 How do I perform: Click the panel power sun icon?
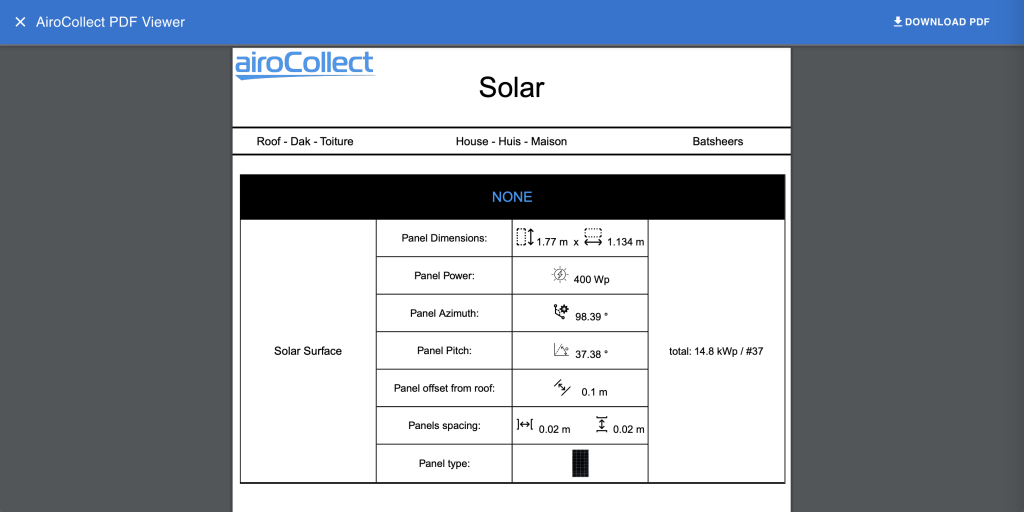pyautogui.click(x=559, y=275)
